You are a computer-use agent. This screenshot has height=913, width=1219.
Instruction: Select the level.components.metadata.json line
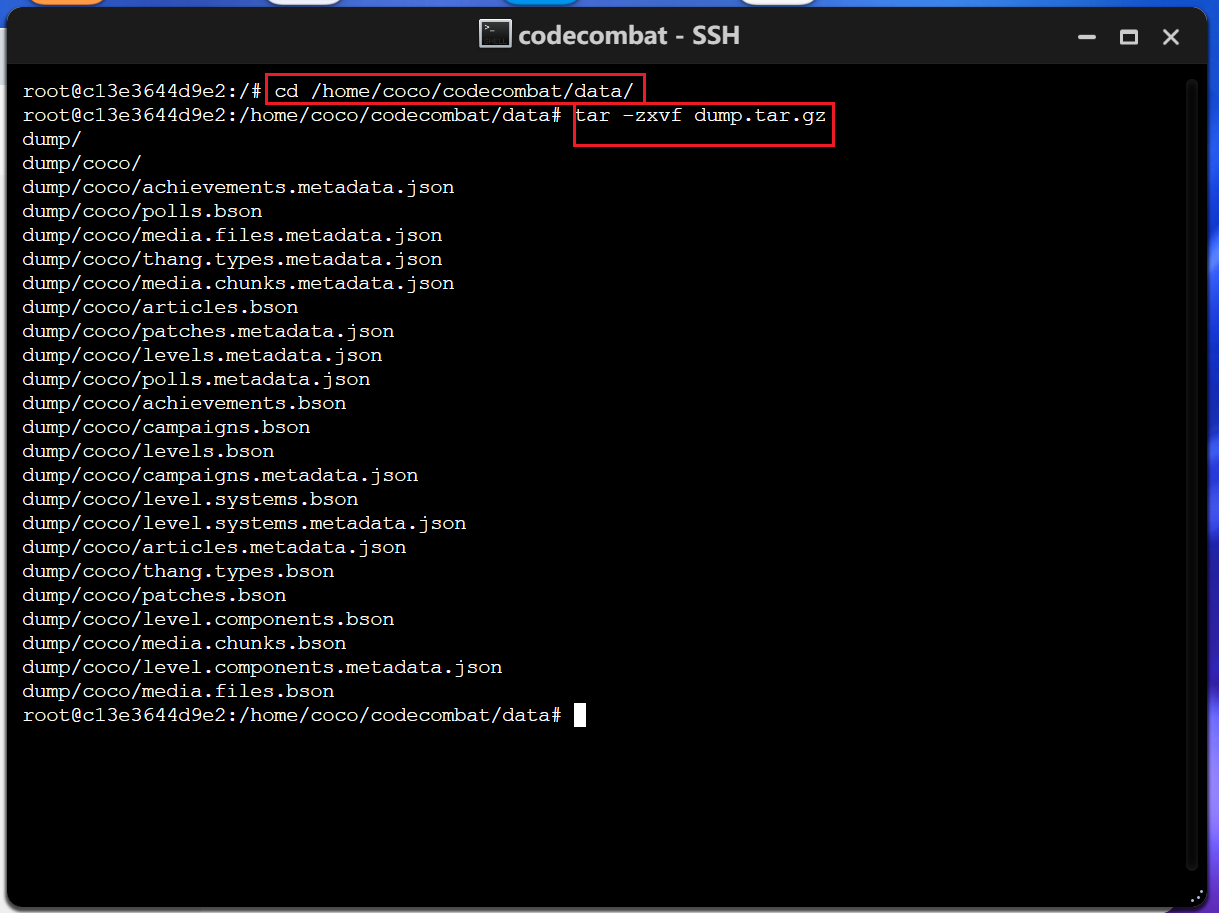(x=262, y=667)
